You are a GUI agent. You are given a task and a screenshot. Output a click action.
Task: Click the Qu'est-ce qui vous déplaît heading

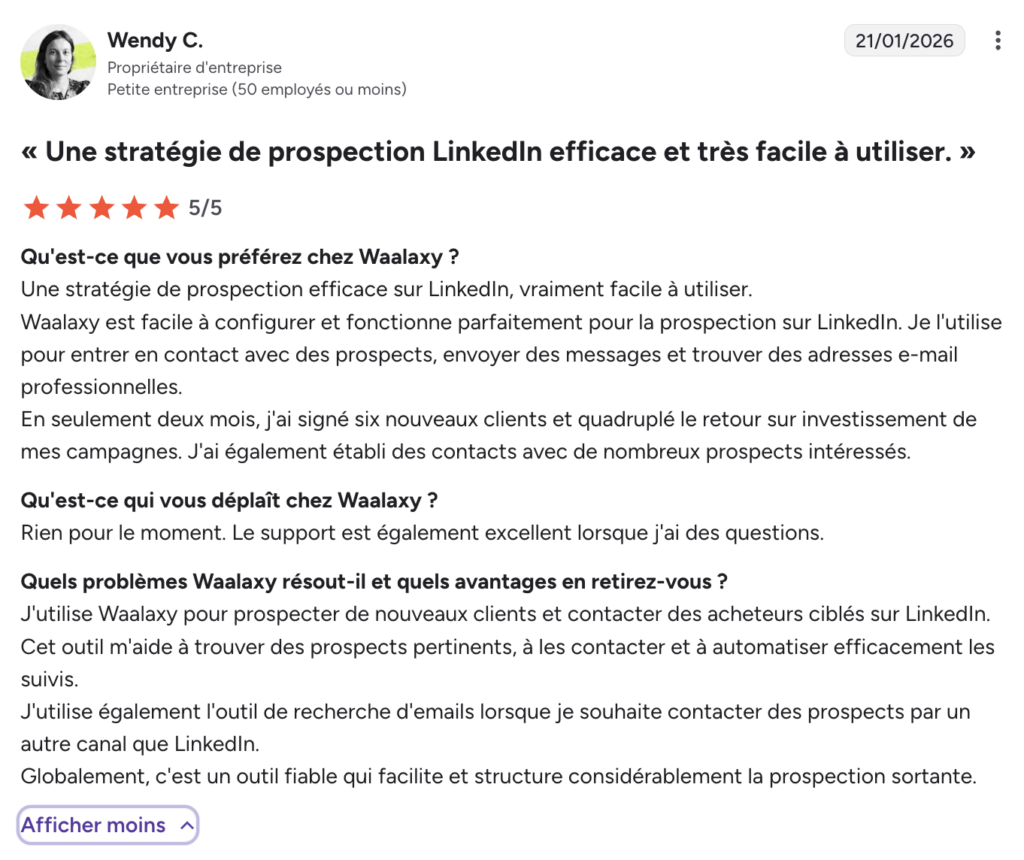(x=230, y=498)
